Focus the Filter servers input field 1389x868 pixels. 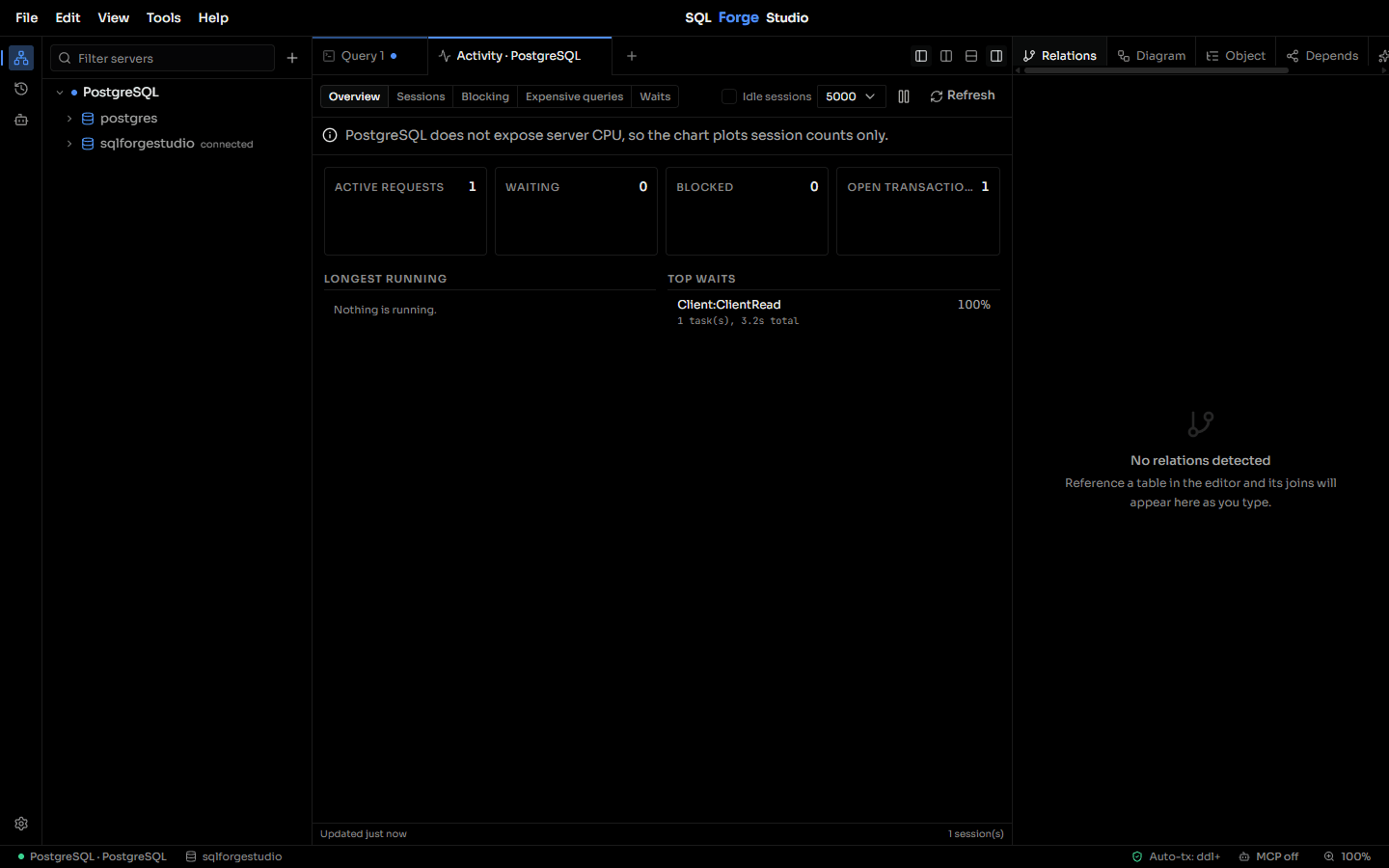162,58
